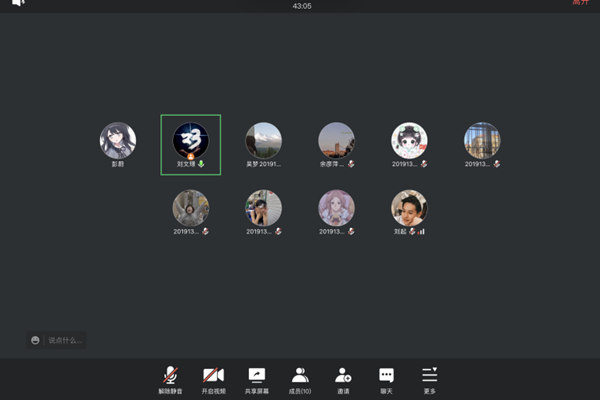Click 吴梦's mountain avatar
Screen dimensions: 600x400
(263, 141)
